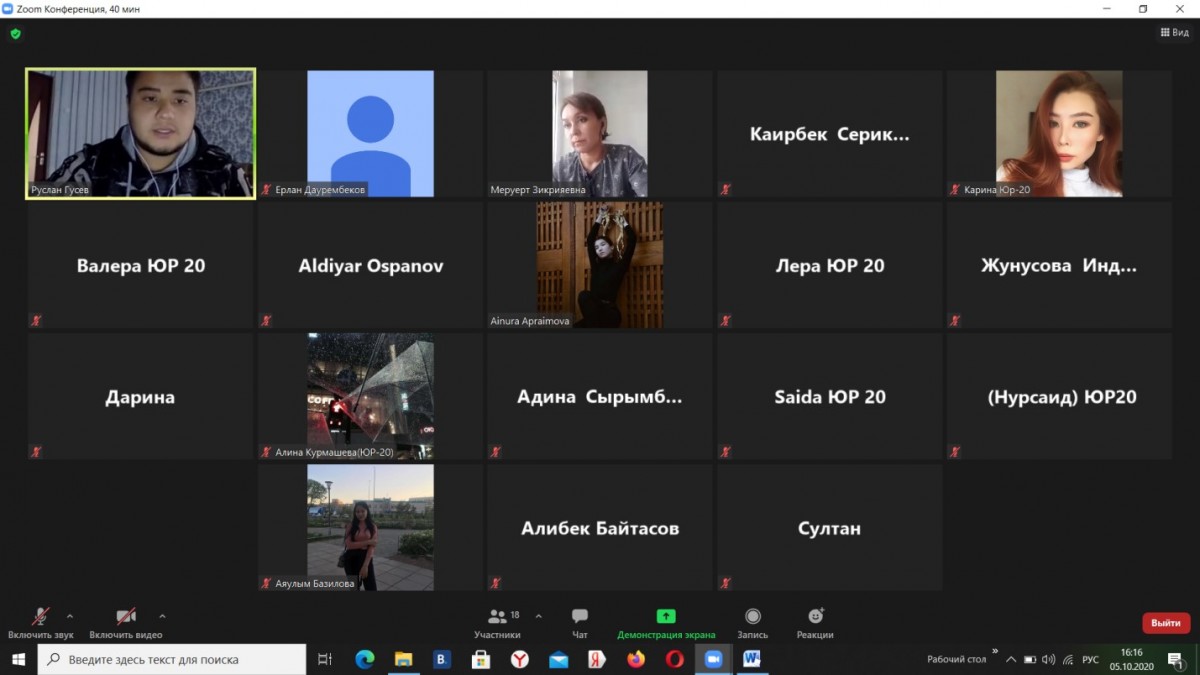Turn on camera with Включить видео
The height and width of the screenshot is (675, 1200).
126,622
